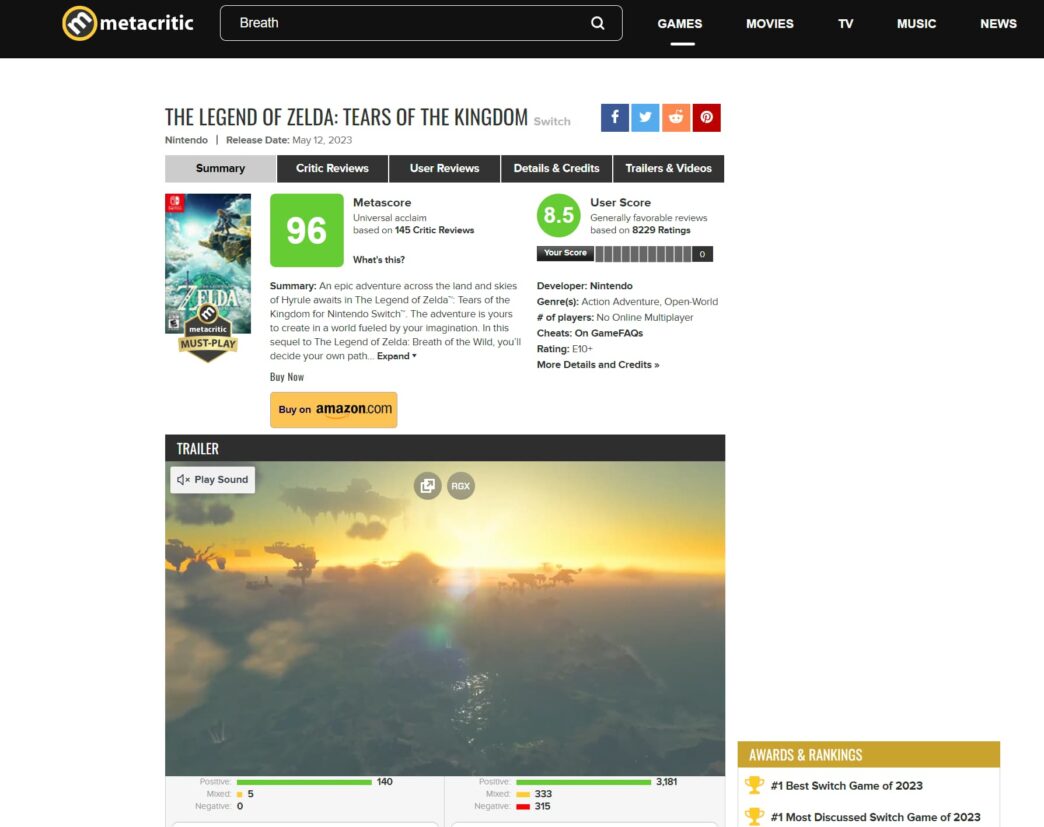The width and height of the screenshot is (1044, 827).
Task: Open the 145 Critic Reviews link
Action: (434, 230)
